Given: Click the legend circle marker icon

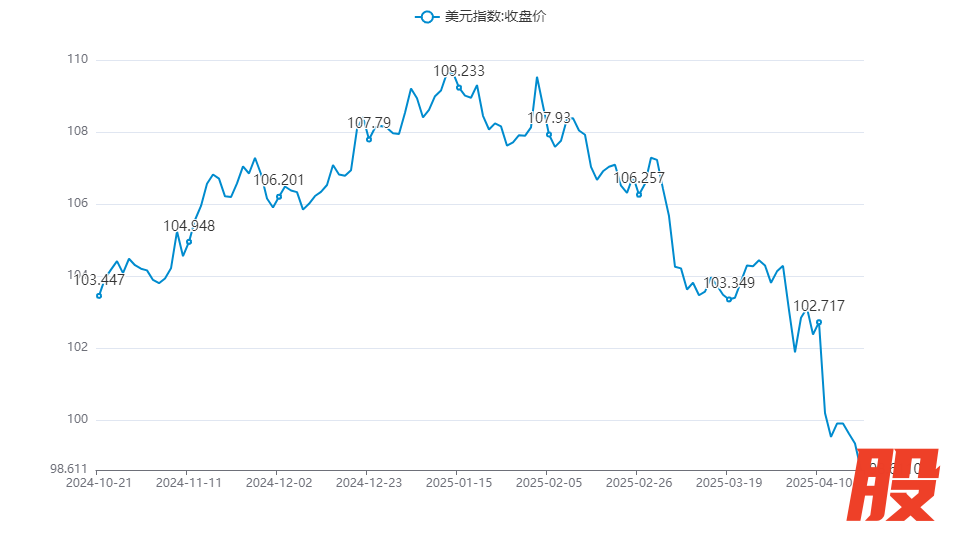Looking at the screenshot, I should click(x=428, y=16).
